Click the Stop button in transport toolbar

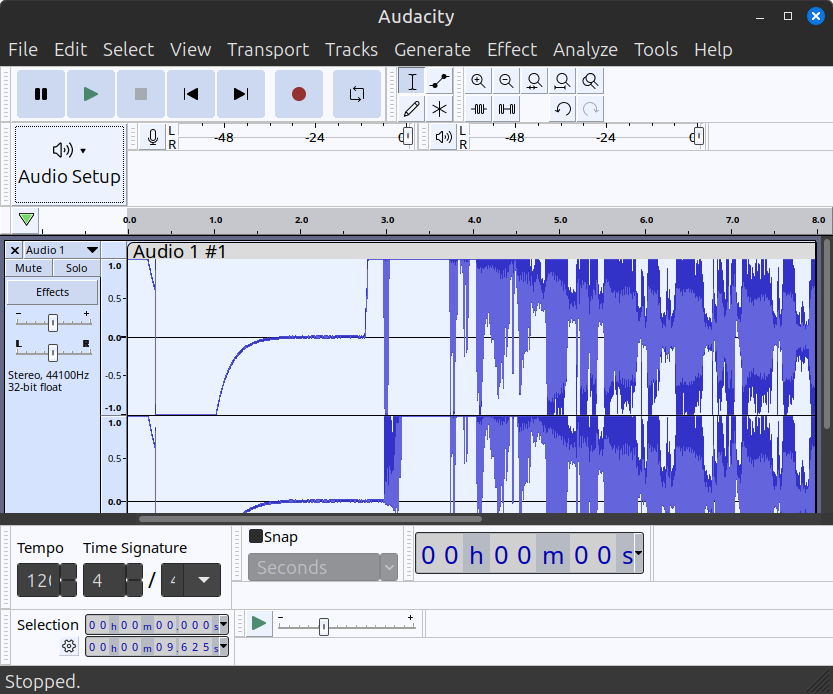(141, 94)
